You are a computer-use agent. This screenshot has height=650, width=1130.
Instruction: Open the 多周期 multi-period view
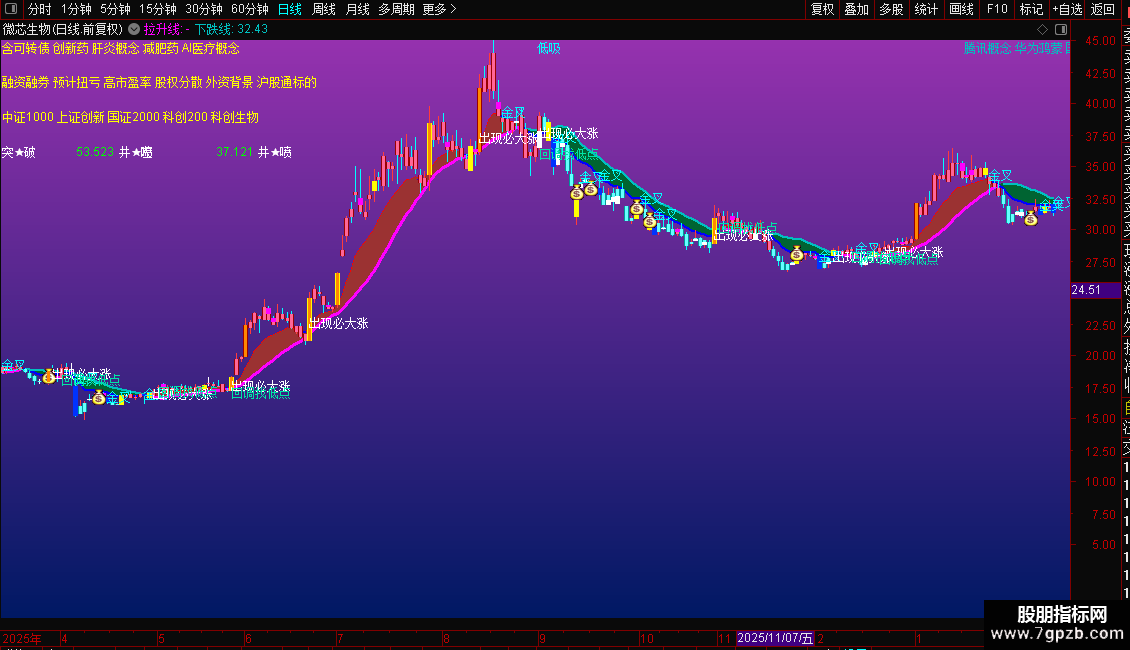click(396, 9)
